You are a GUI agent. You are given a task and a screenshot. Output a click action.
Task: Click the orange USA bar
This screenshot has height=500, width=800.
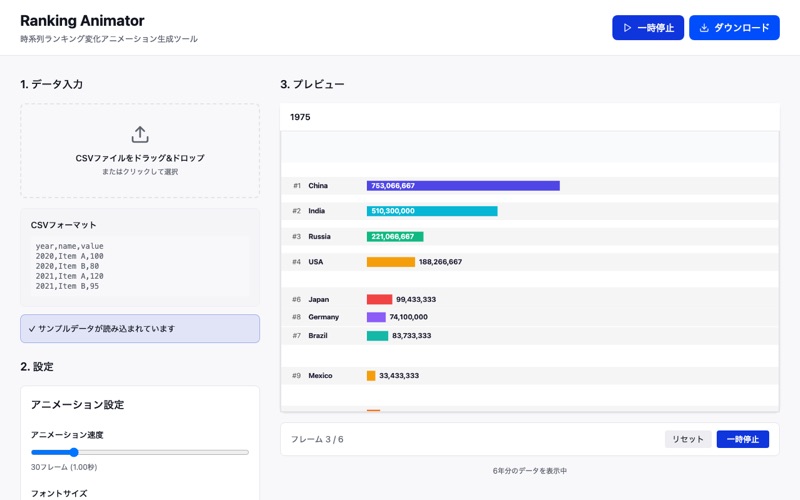[391, 262]
